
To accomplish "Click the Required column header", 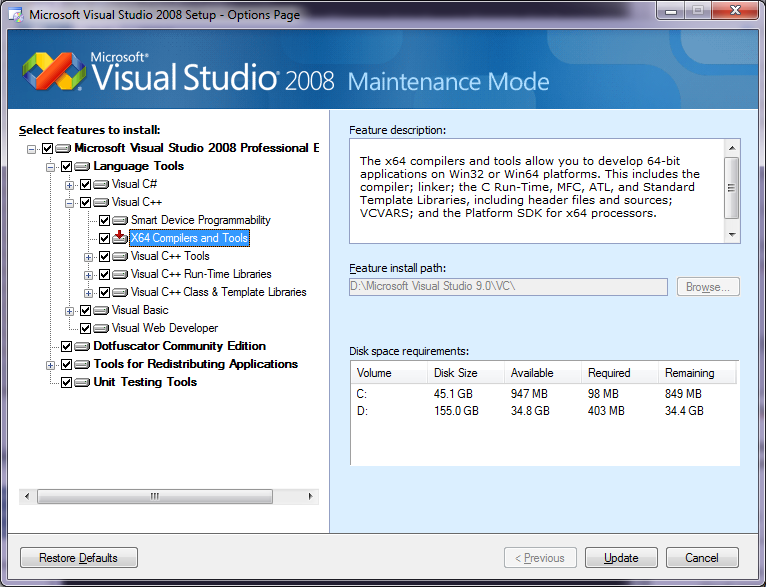I will 620,373.
